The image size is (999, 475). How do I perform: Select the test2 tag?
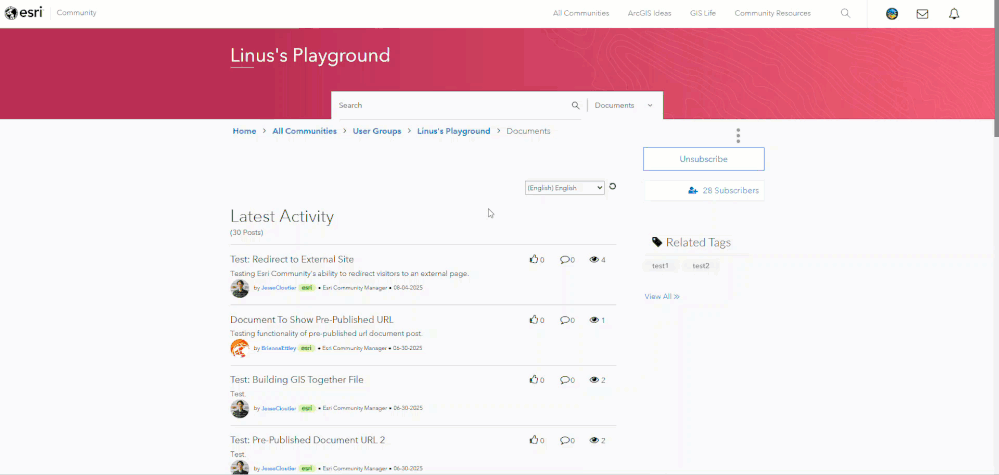click(x=701, y=266)
